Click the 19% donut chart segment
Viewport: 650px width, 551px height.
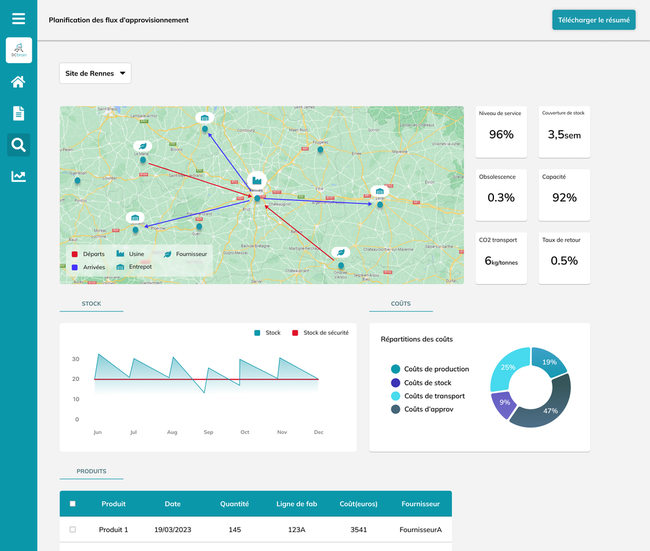click(549, 362)
